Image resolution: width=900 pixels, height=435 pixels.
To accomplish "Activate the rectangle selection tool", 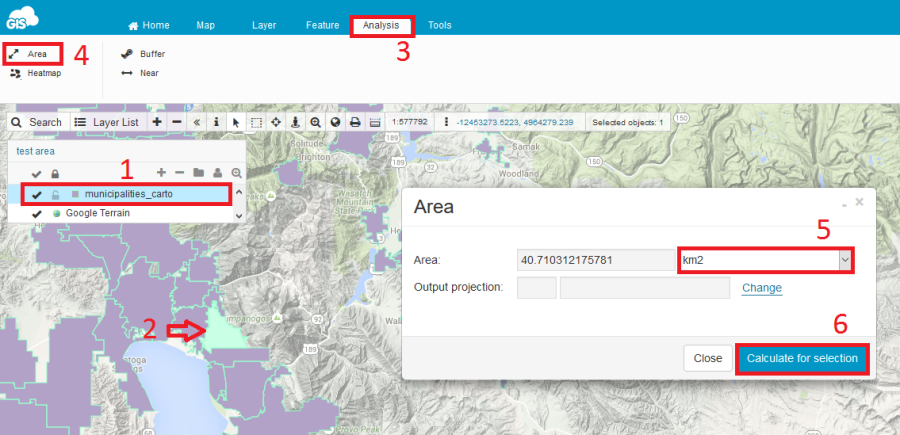I will [x=256, y=121].
